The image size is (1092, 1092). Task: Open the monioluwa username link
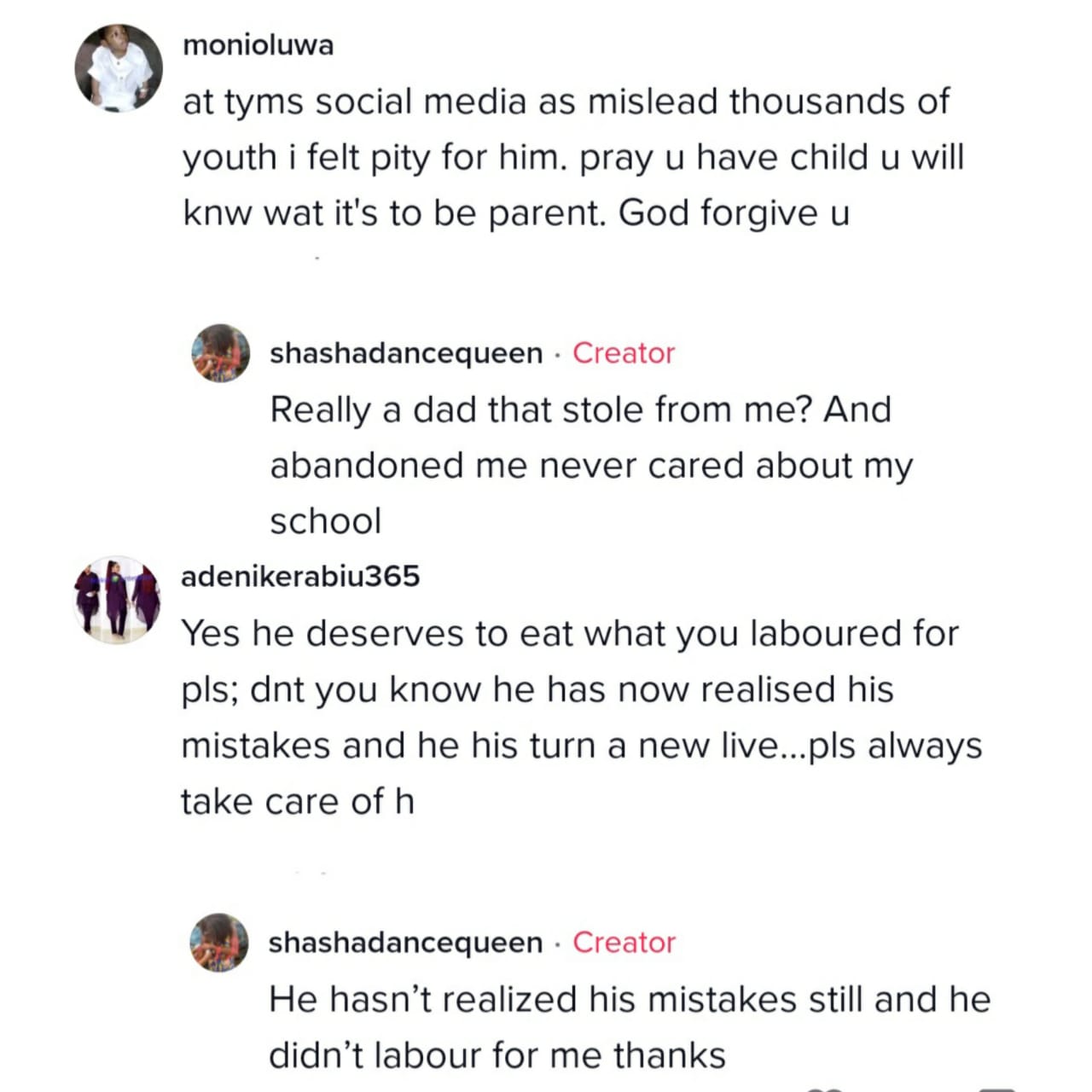coord(258,45)
